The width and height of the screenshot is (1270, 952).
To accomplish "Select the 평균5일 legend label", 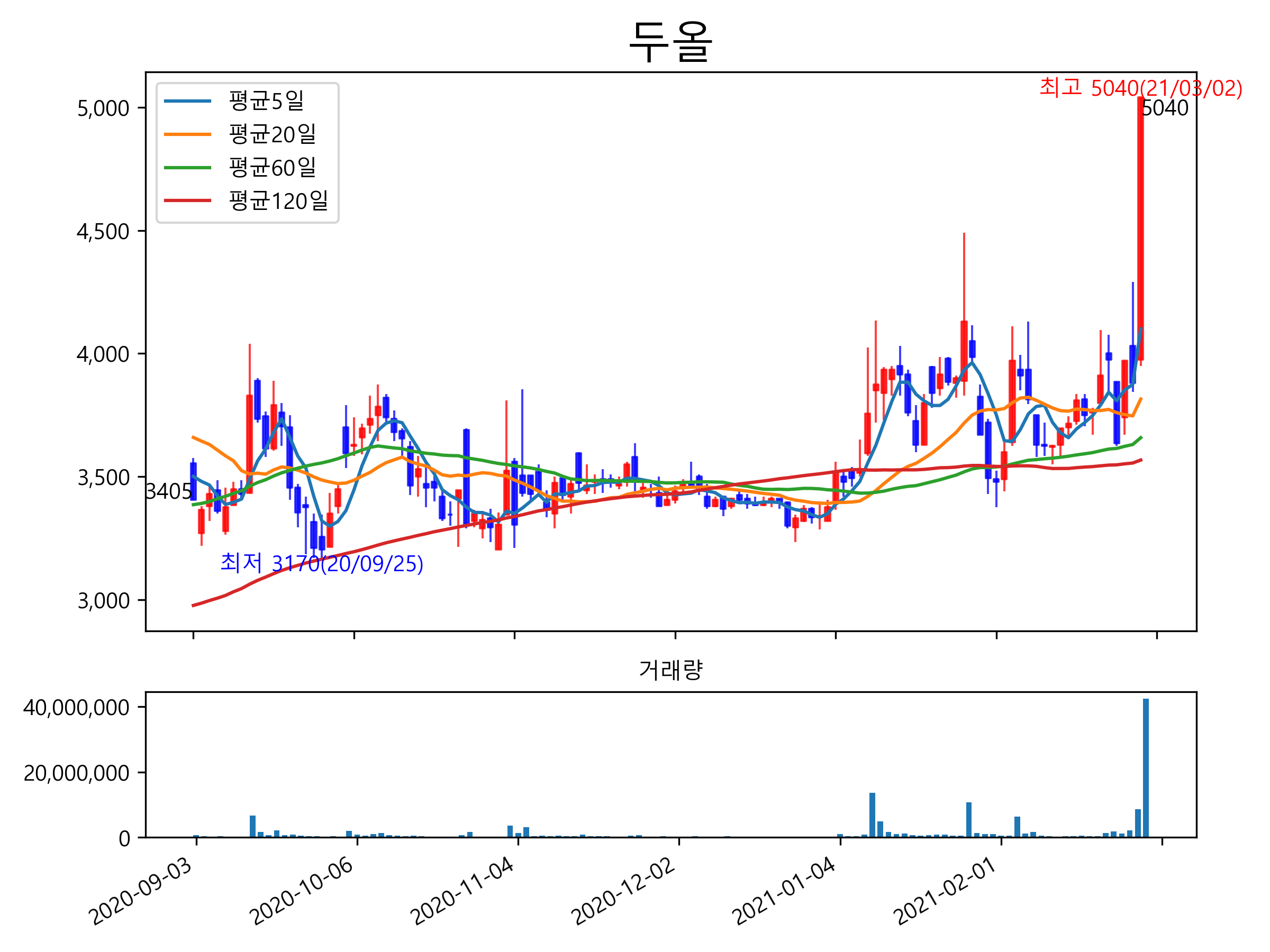I will [x=266, y=101].
